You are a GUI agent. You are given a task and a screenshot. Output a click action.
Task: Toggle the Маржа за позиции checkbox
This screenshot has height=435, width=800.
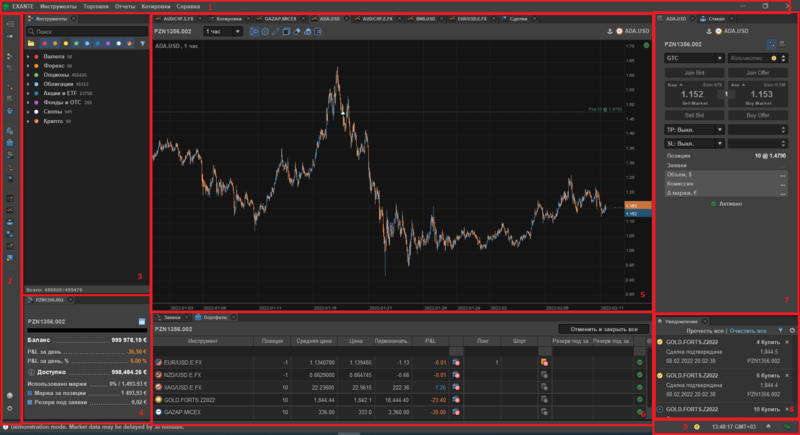click(x=28, y=393)
